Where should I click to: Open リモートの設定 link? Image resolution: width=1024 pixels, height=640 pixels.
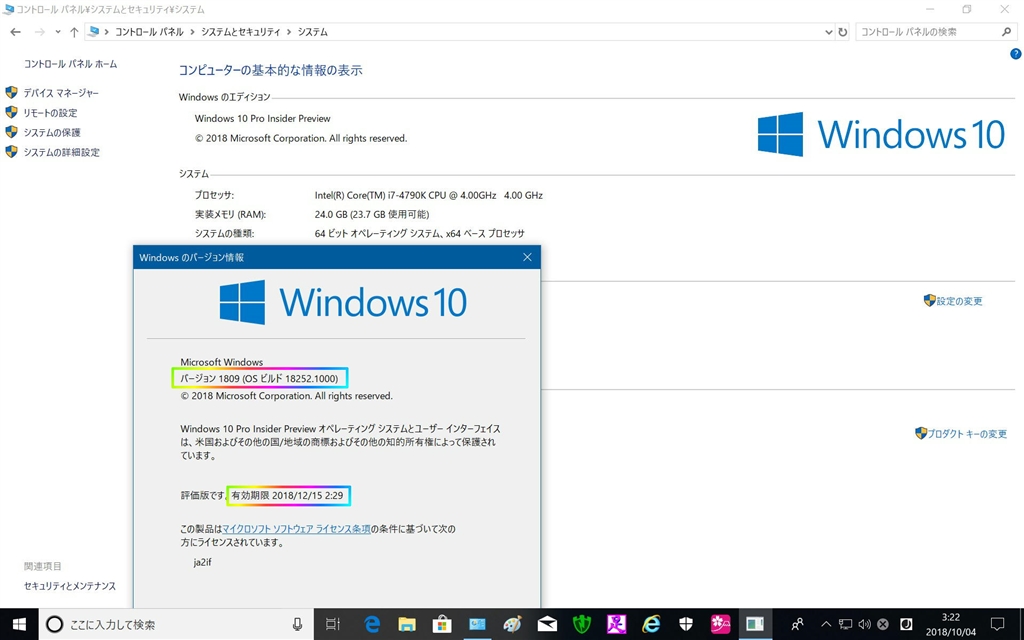pyautogui.click(x=50, y=113)
